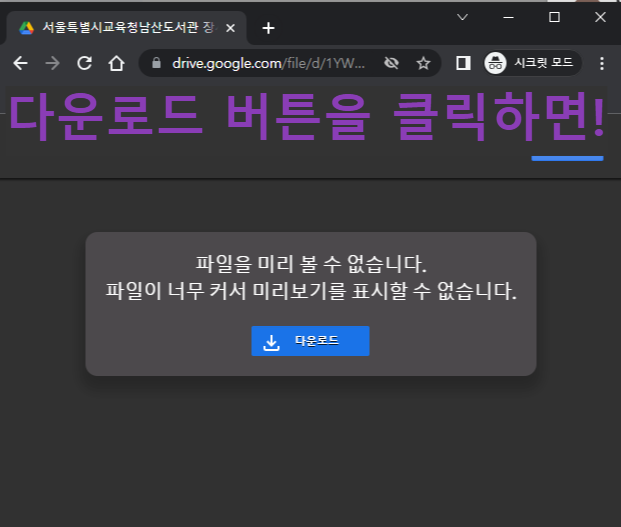Close the browser window

point(600,17)
